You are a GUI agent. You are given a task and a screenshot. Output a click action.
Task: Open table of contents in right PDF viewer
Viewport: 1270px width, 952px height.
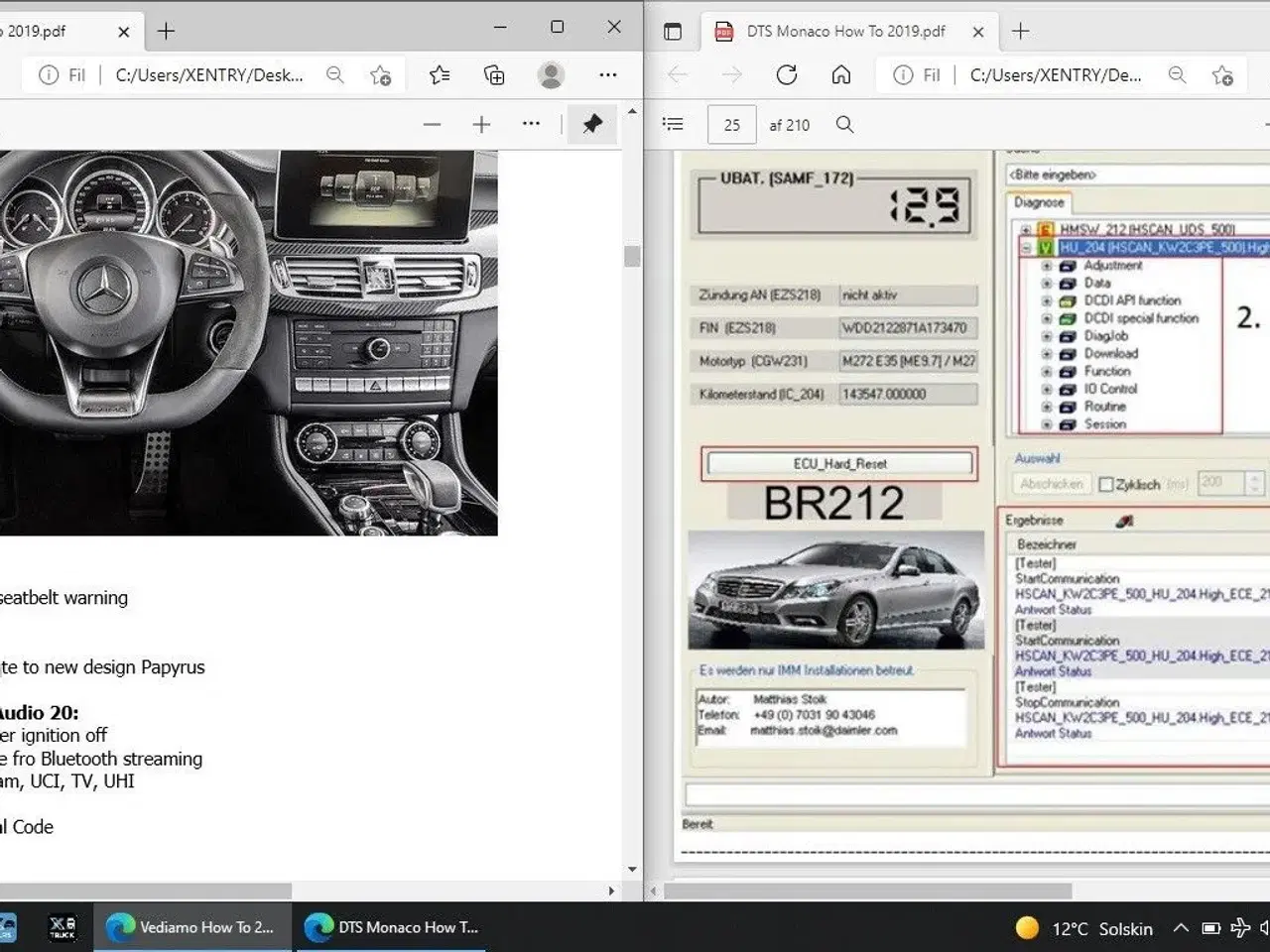(x=674, y=124)
